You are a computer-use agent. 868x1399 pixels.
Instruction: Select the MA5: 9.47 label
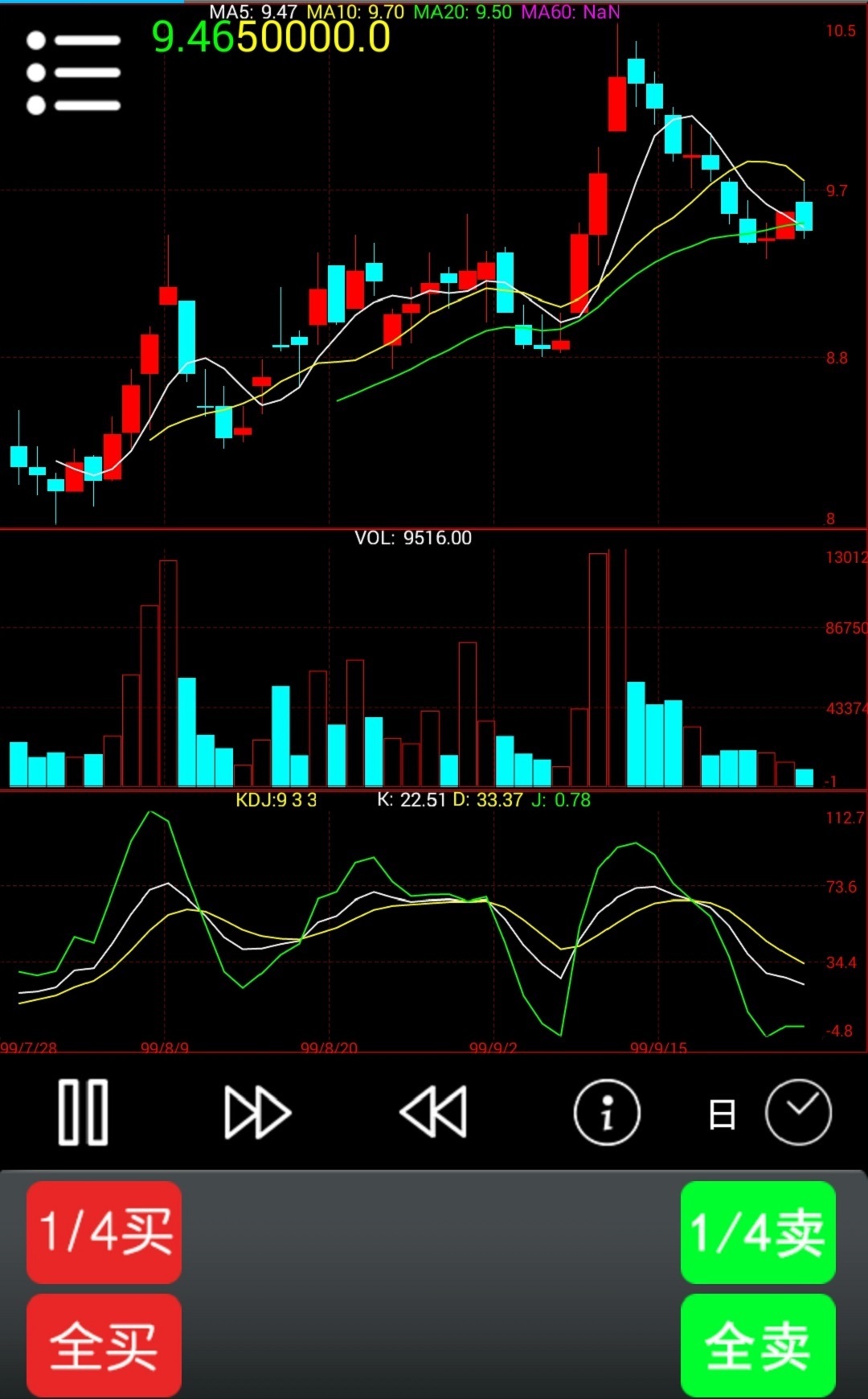253,12
